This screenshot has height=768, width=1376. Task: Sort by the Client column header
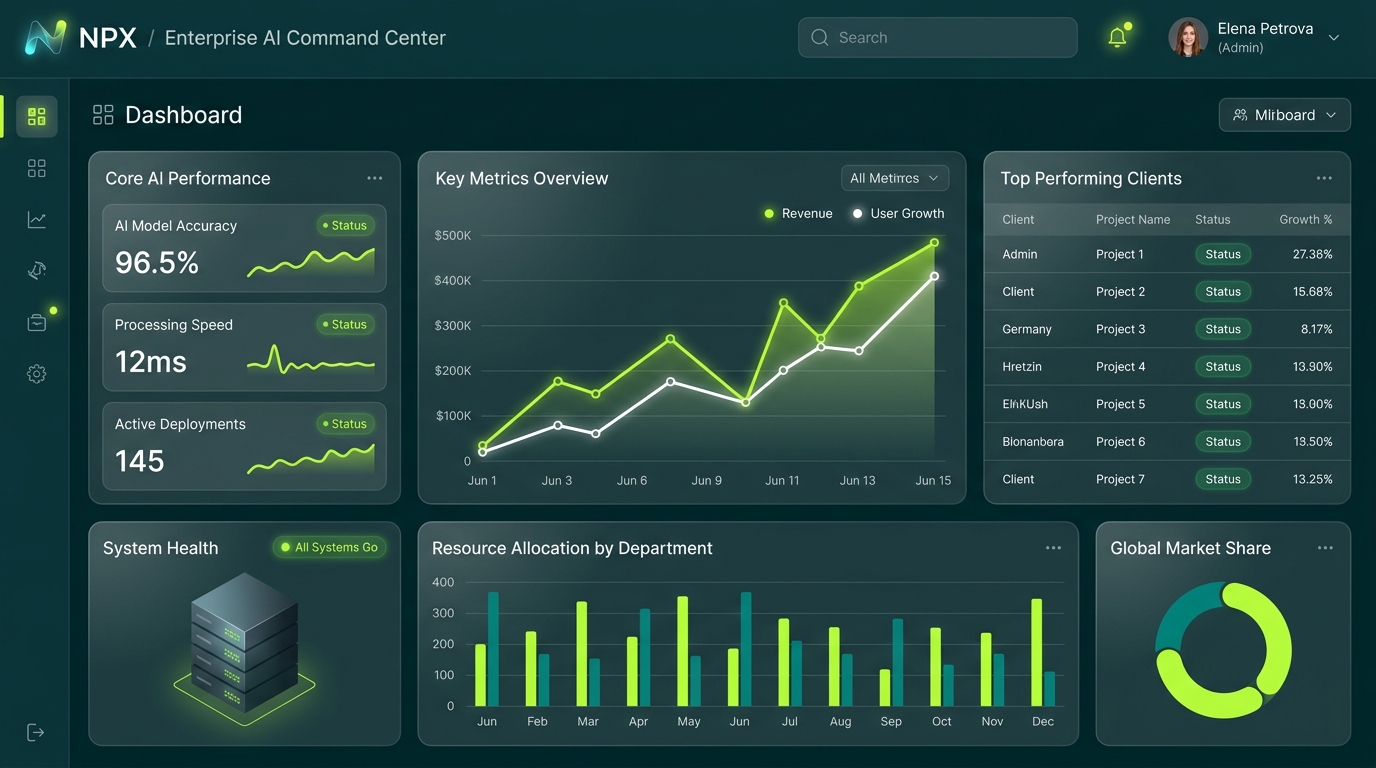pos(1018,219)
